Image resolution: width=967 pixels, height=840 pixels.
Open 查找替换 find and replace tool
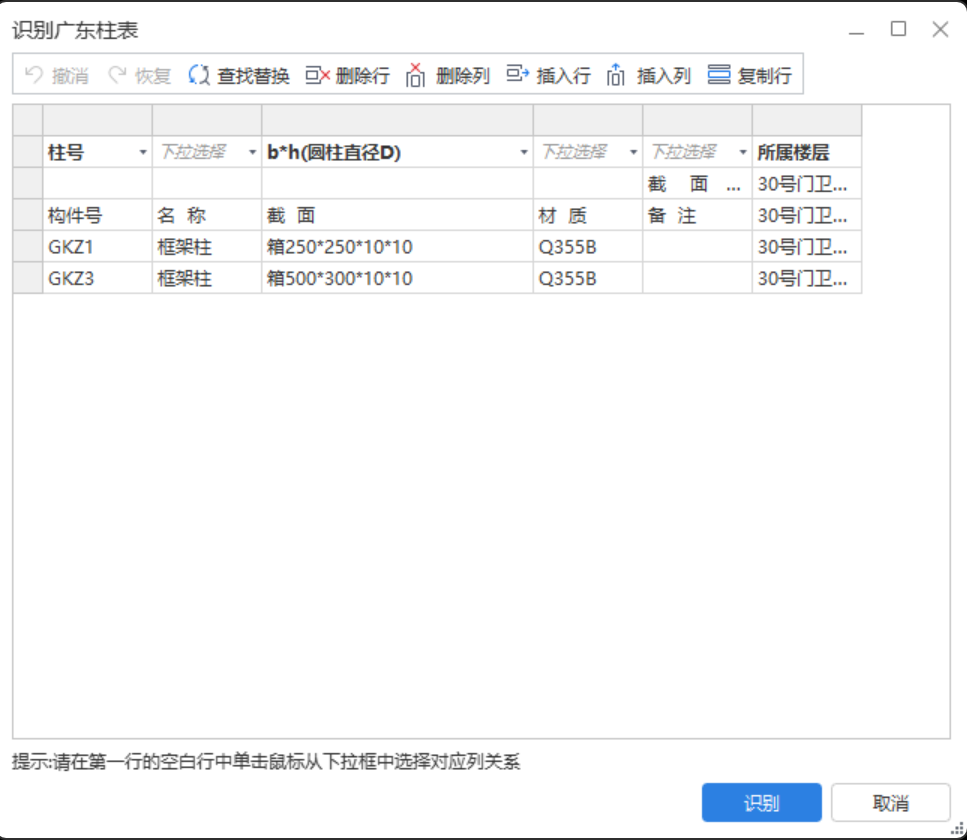click(x=242, y=76)
